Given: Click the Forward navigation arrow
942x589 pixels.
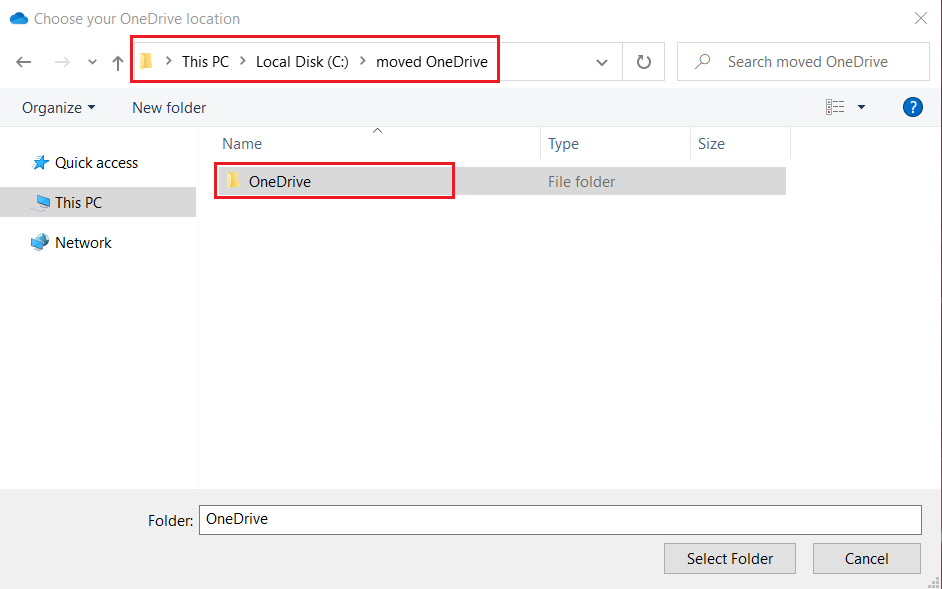Looking at the screenshot, I should tap(62, 62).
